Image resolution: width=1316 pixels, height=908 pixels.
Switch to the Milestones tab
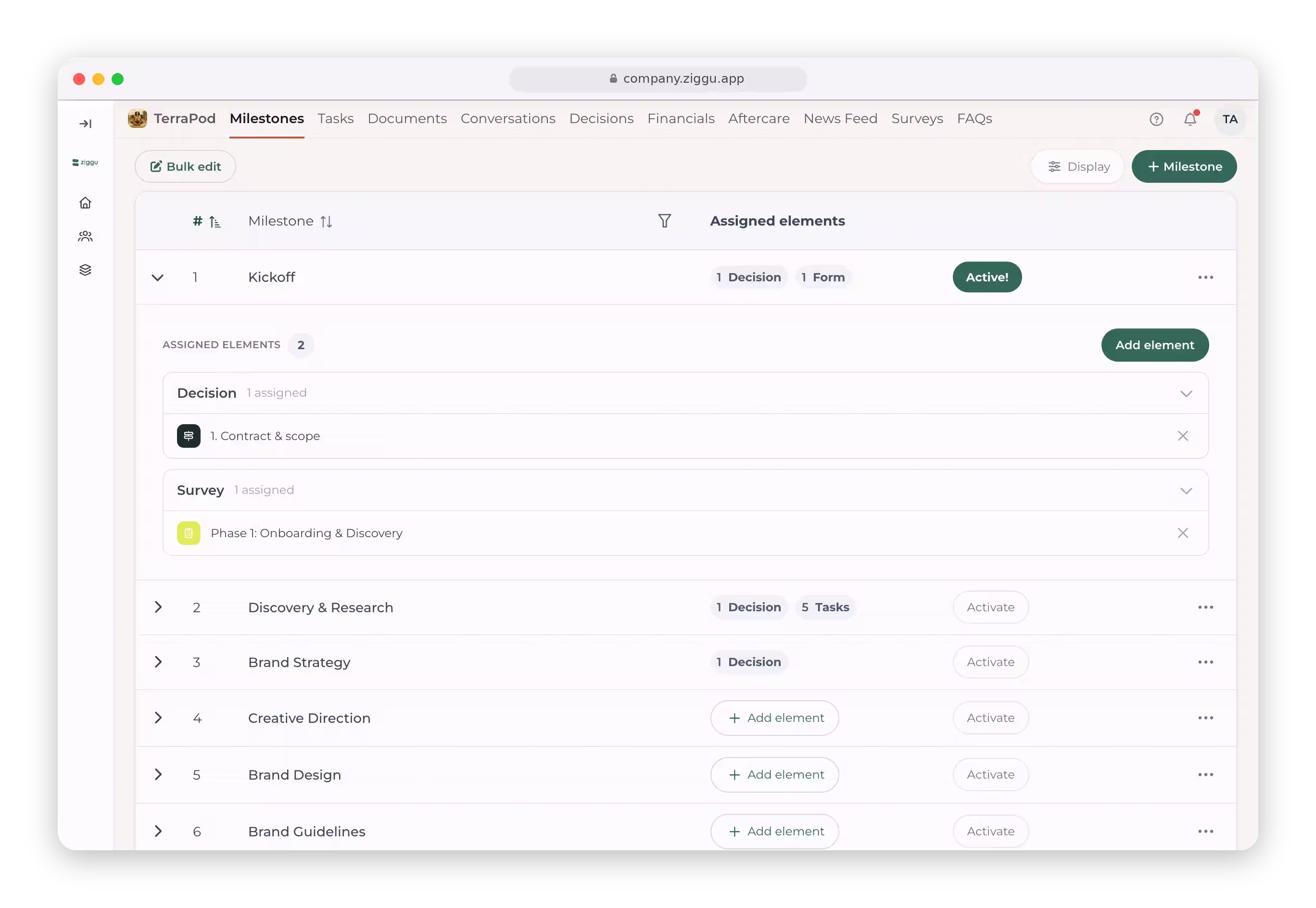pyautogui.click(x=267, y=118)
